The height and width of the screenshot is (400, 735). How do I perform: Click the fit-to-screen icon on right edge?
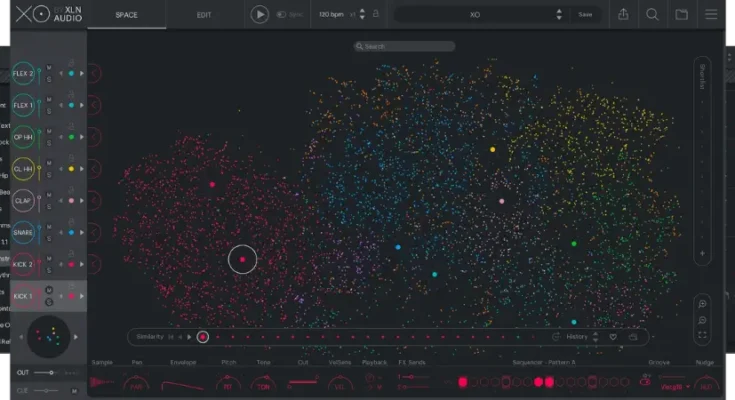pyautogui.click(x=703, y=335)
